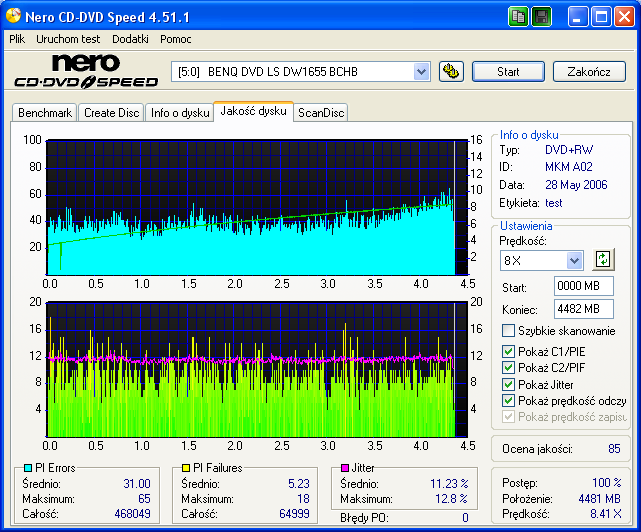Click the Start button
This screenshot has height=532, width=641.
click(508, 72)
